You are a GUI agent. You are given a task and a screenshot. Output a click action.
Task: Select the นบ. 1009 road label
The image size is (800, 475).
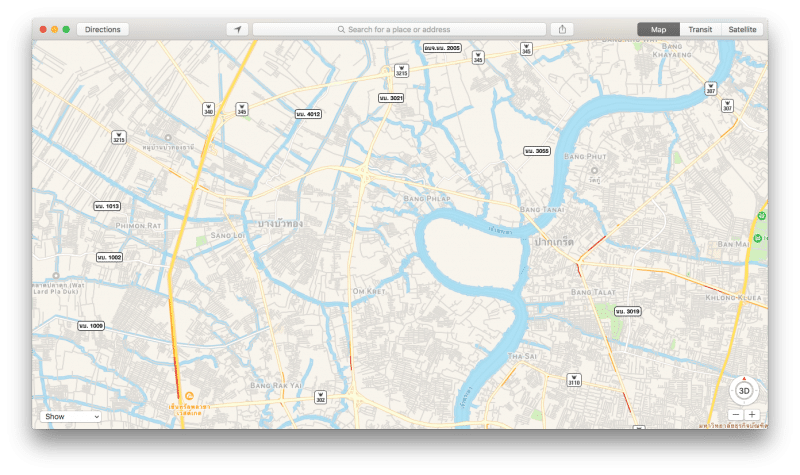[x=91, y=326]
